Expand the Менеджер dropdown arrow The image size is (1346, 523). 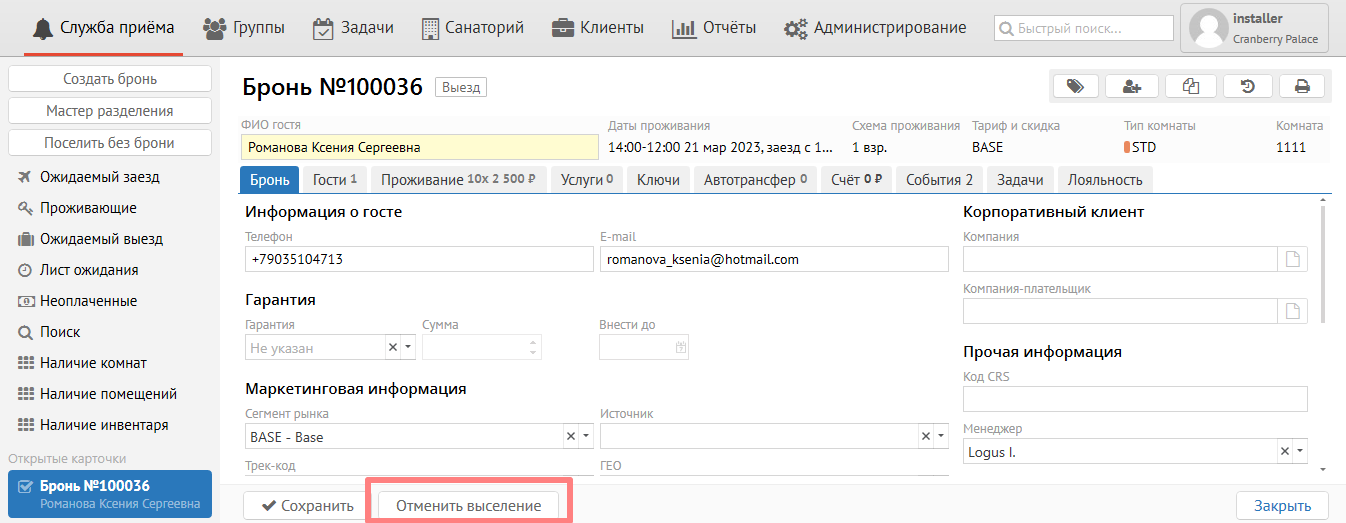(x=1299, y=452)
